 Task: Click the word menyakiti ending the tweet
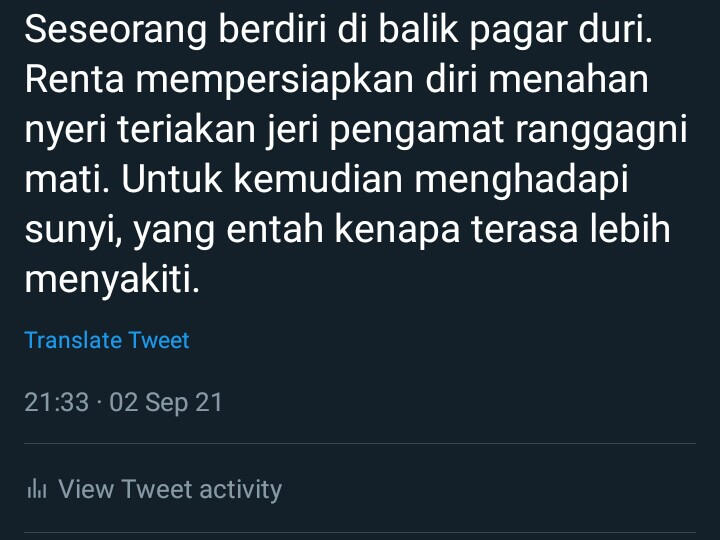112,280
